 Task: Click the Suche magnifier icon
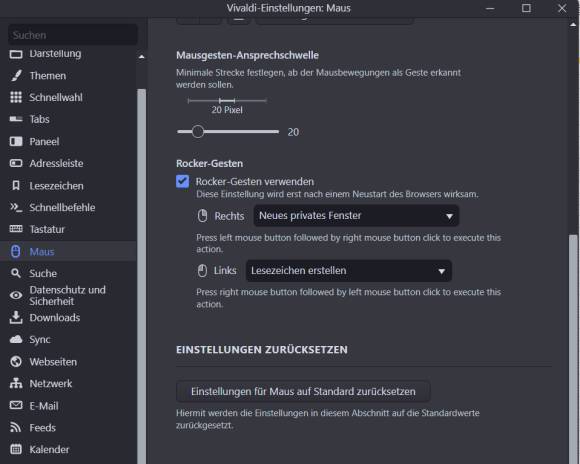pos(16,273)
